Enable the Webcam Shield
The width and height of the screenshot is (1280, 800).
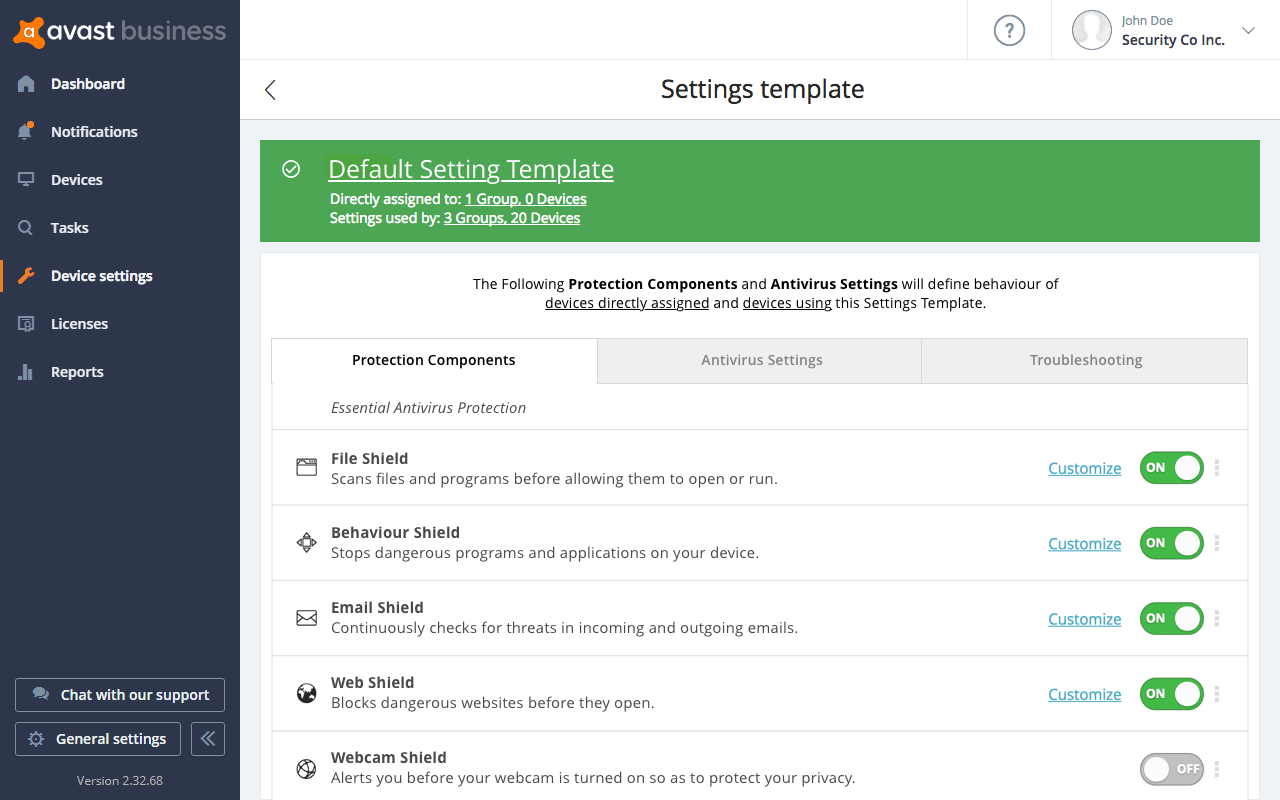1171,769
